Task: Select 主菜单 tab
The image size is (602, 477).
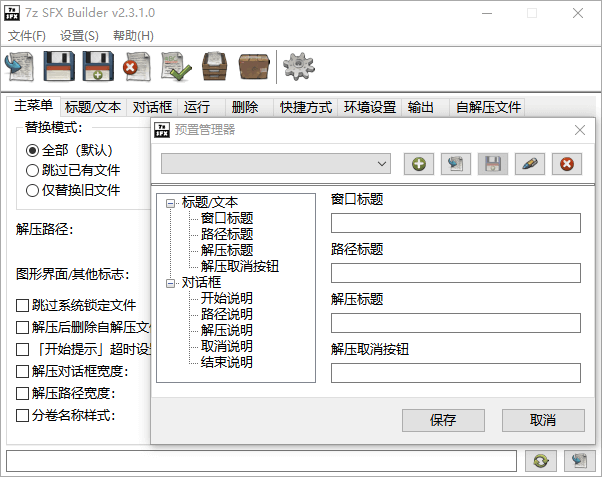Action: coord(33,105)
